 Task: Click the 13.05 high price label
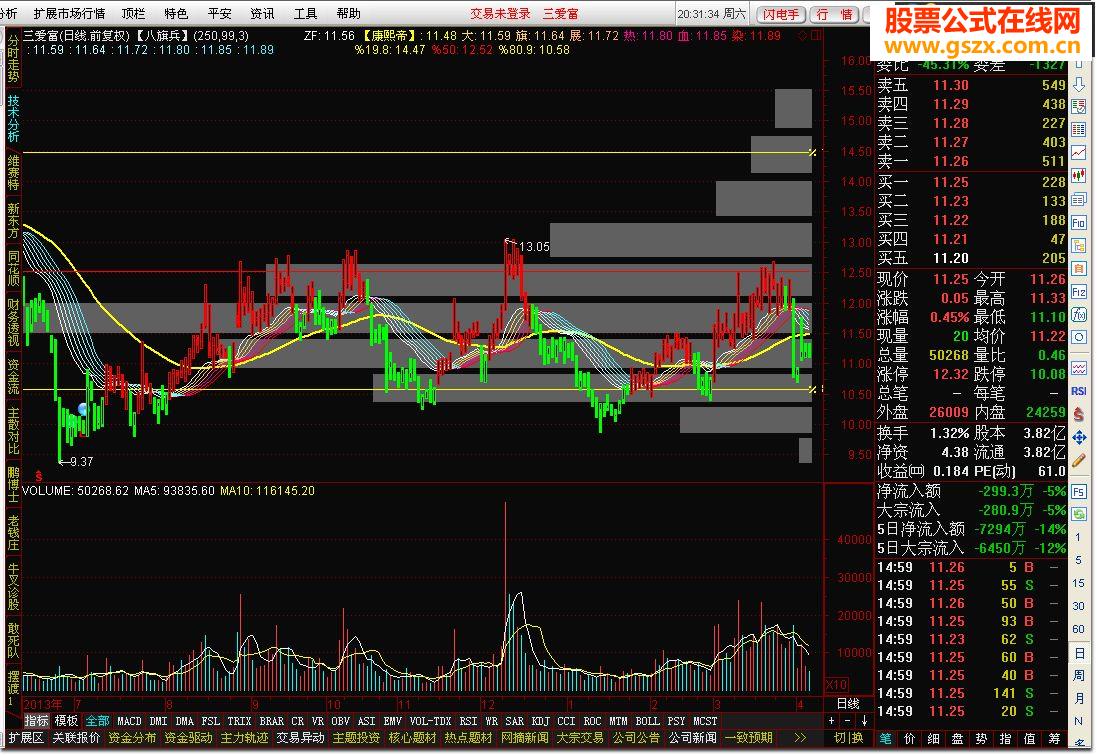(x=534, y=246)
